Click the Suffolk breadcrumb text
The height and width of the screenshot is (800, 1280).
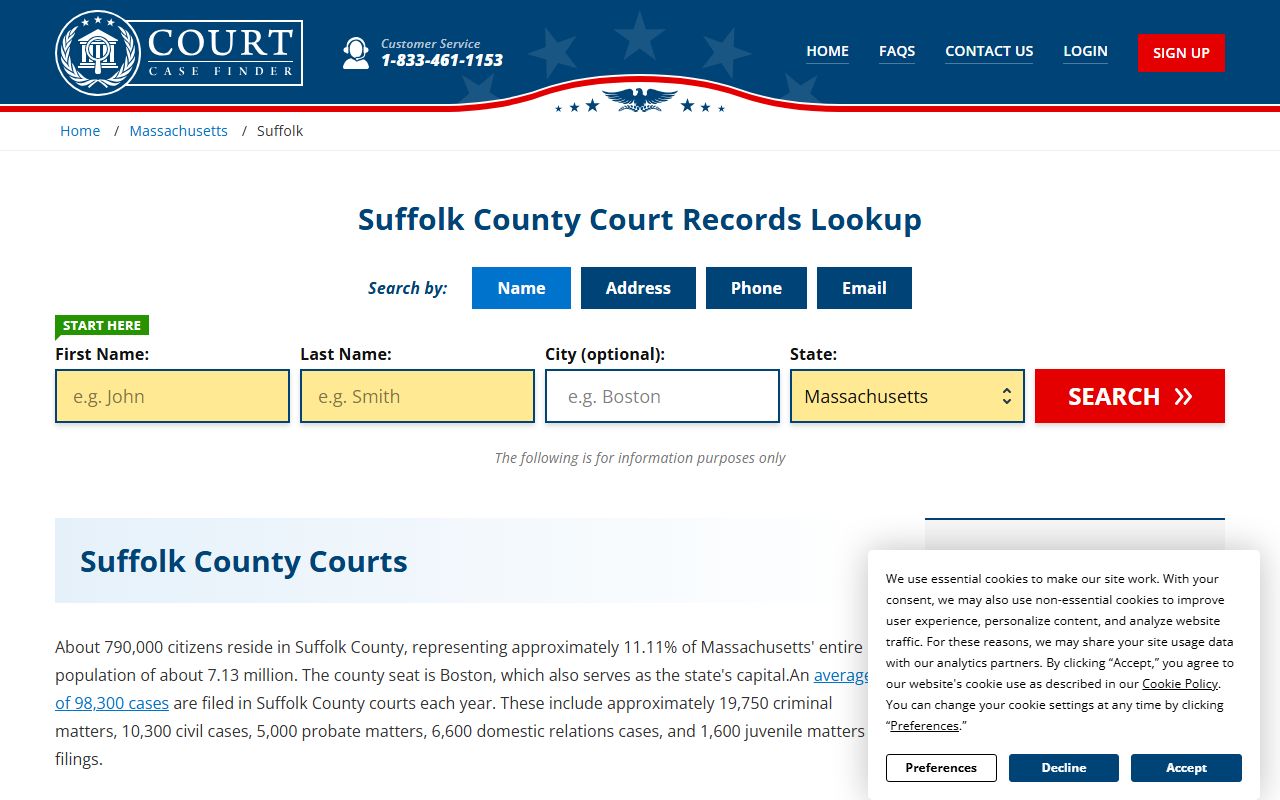(x=280, y=131)
